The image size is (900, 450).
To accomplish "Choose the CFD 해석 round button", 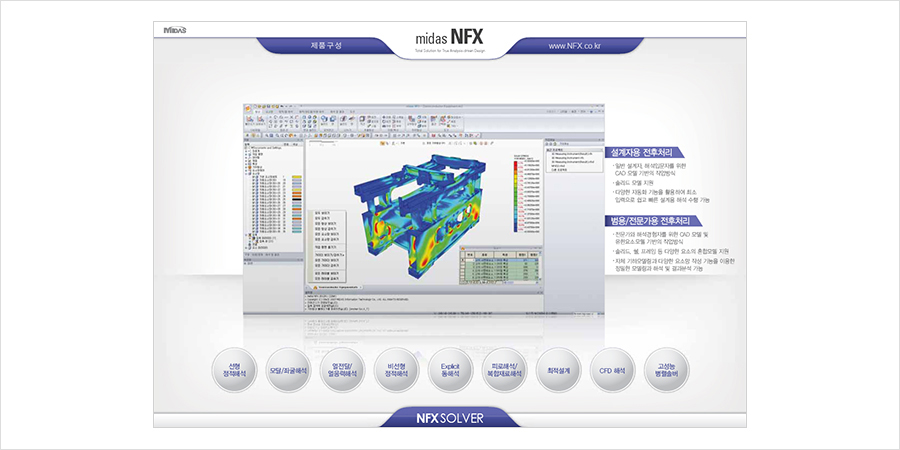I will [x=612, y=370].
